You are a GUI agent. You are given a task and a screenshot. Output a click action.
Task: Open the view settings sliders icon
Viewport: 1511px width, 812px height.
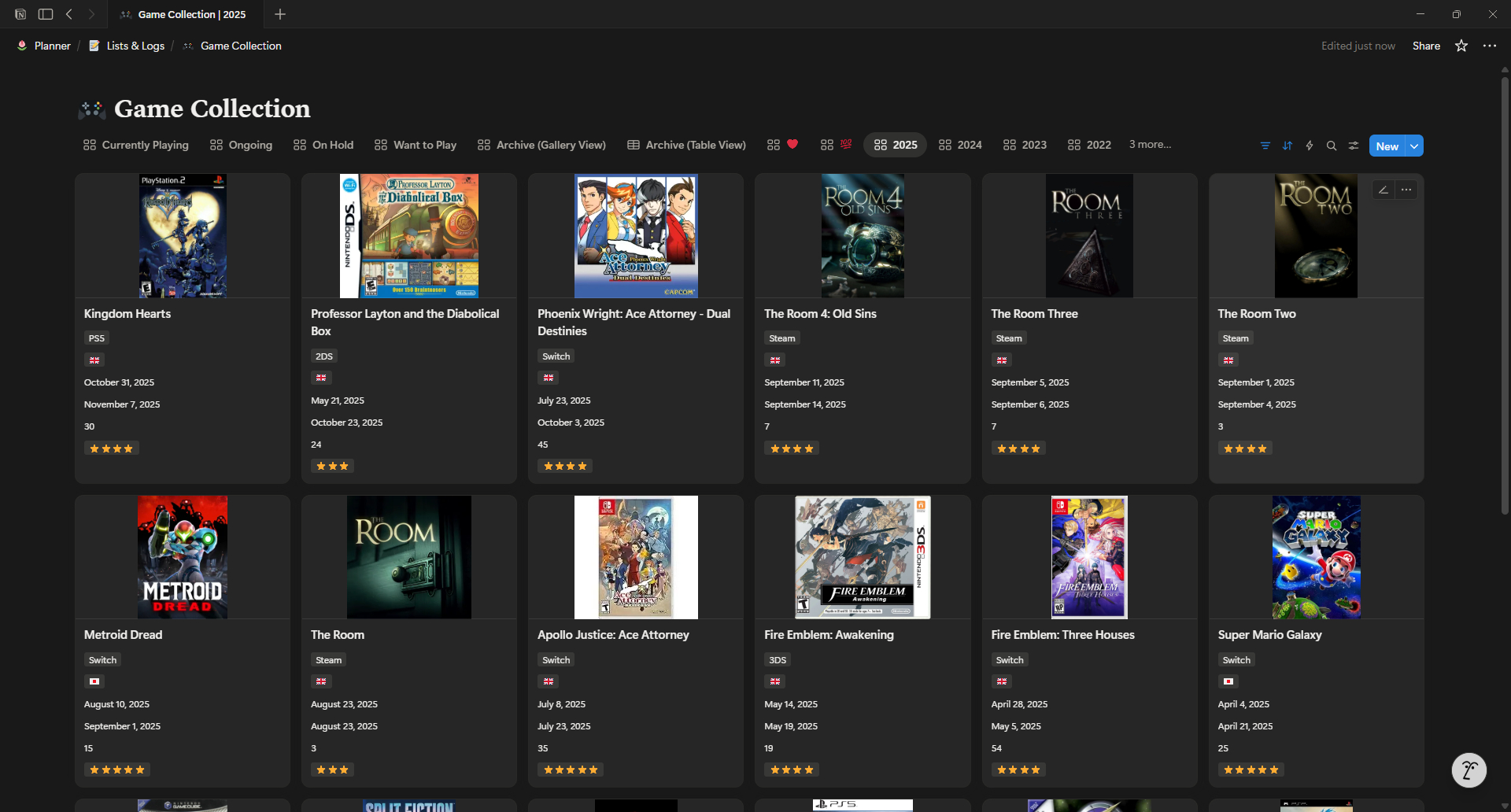[x=1353, y=146]
